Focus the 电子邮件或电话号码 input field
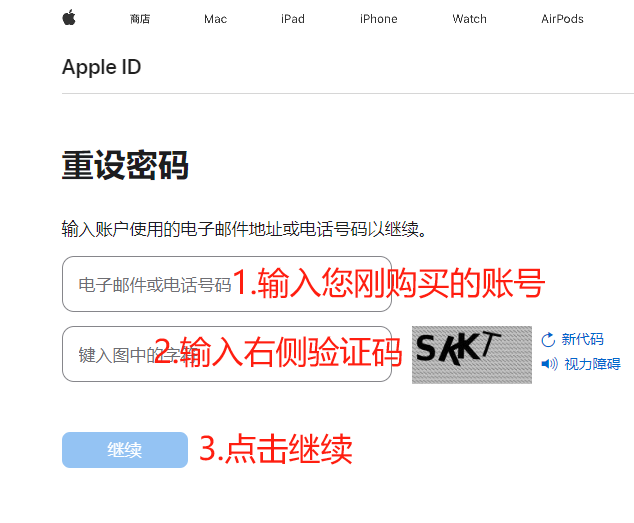The height and width of the screenshot is (523, 634). tap(227, 284)
